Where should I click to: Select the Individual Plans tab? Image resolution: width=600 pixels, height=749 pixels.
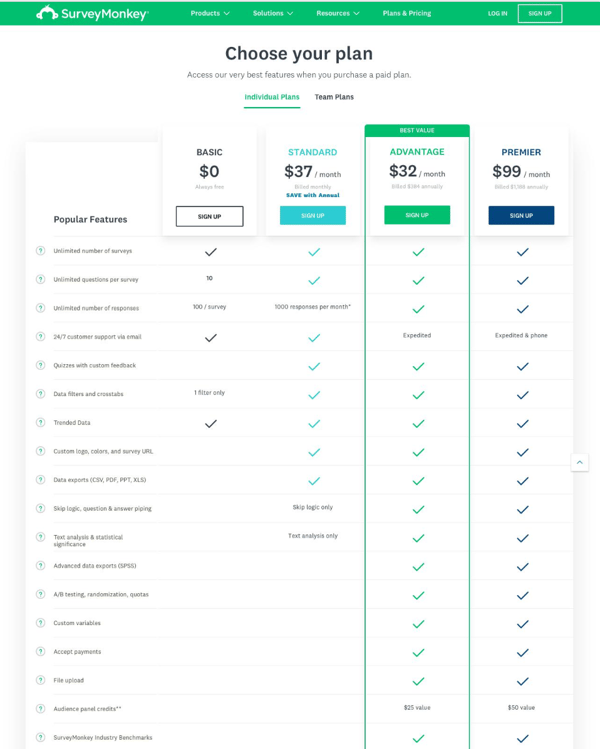[272, 97]
